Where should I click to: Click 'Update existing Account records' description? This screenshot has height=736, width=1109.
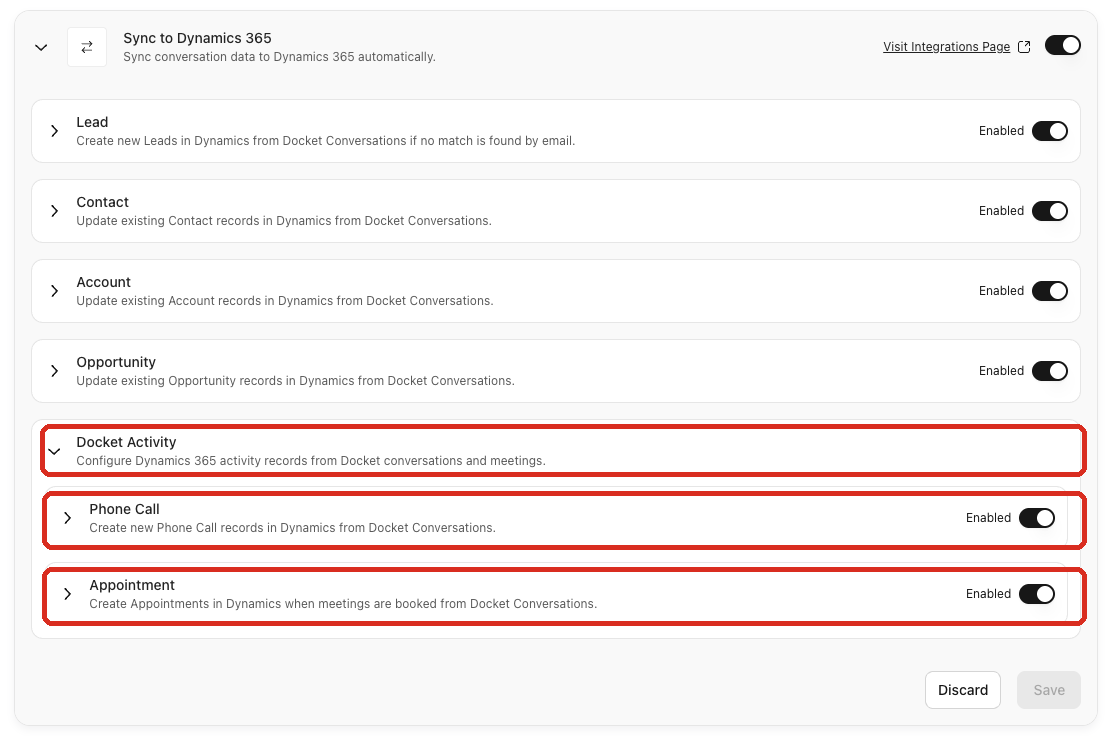tap(285, 300)
